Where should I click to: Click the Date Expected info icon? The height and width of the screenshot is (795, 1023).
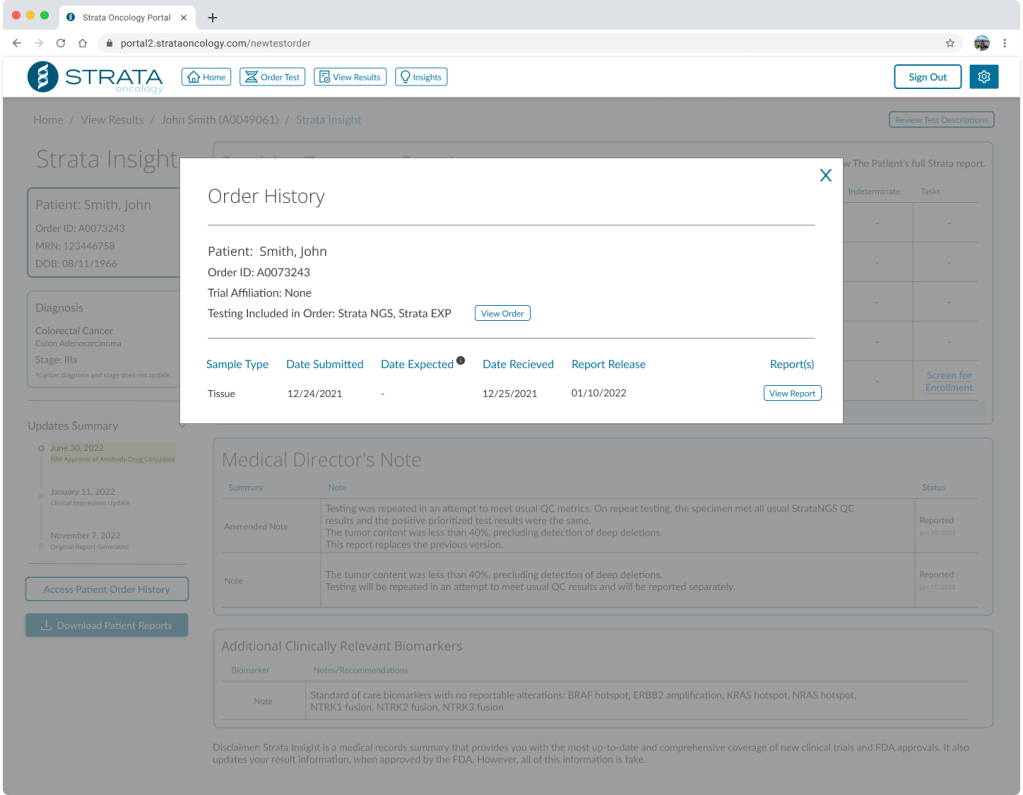pos(461,361)
